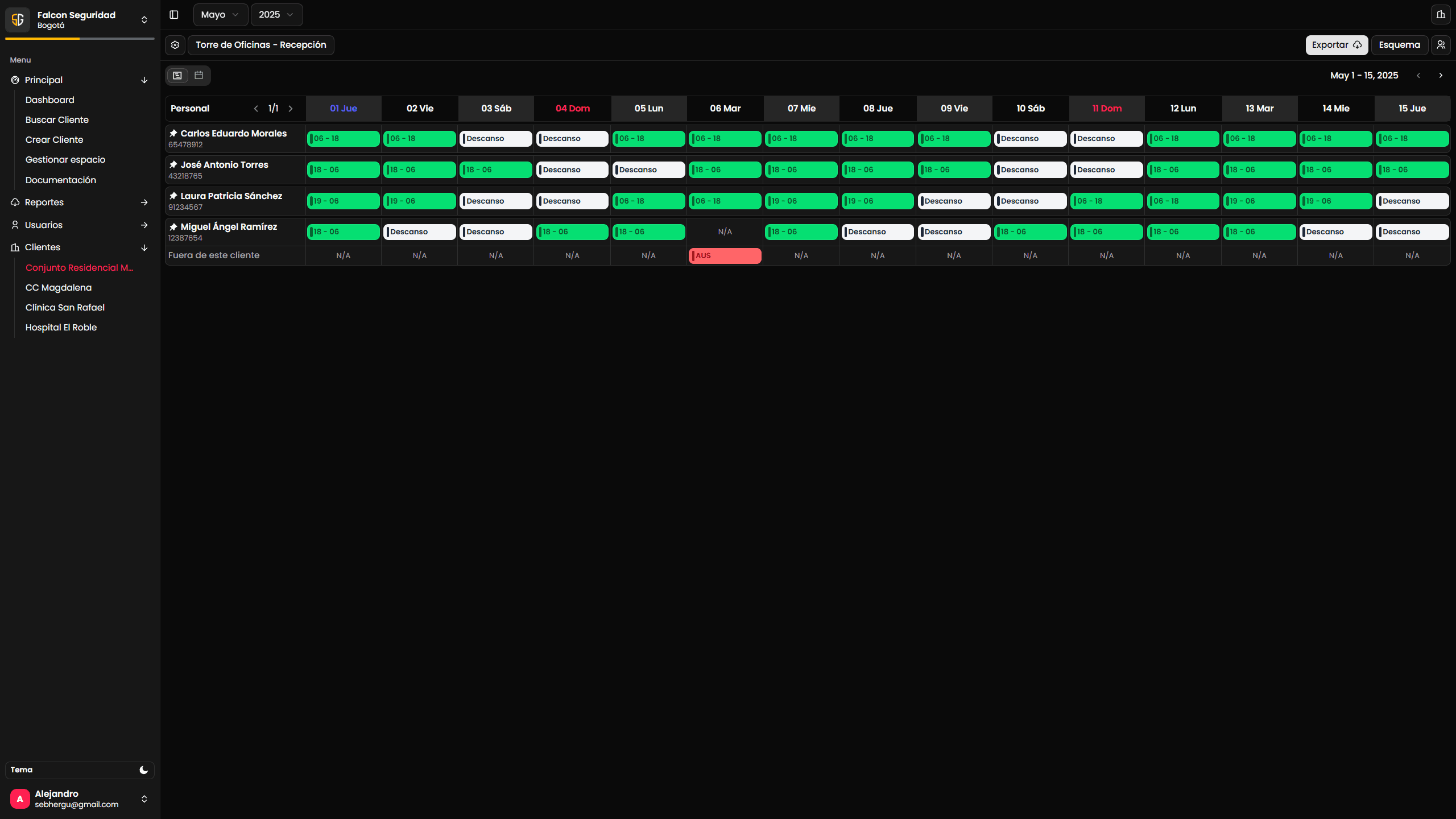Image resolution: width=1456 pixels, height=819 pixels.
Task: Click the pin icon for Miguel Ángel Ramírez
Action: tap(173, 226)
